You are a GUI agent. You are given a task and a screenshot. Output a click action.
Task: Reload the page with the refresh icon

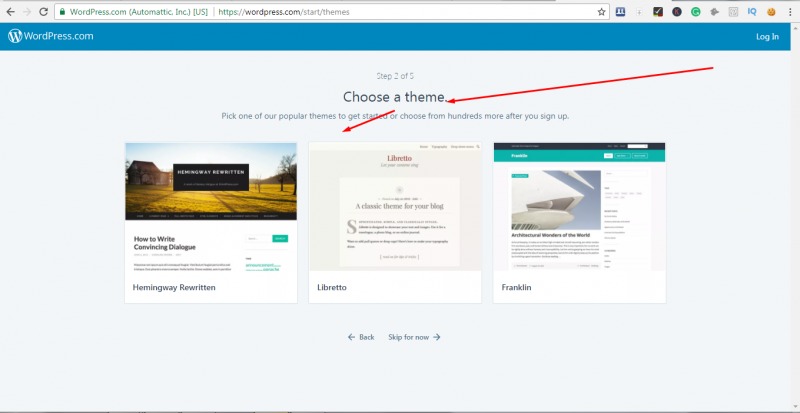(x=43, y=12)
